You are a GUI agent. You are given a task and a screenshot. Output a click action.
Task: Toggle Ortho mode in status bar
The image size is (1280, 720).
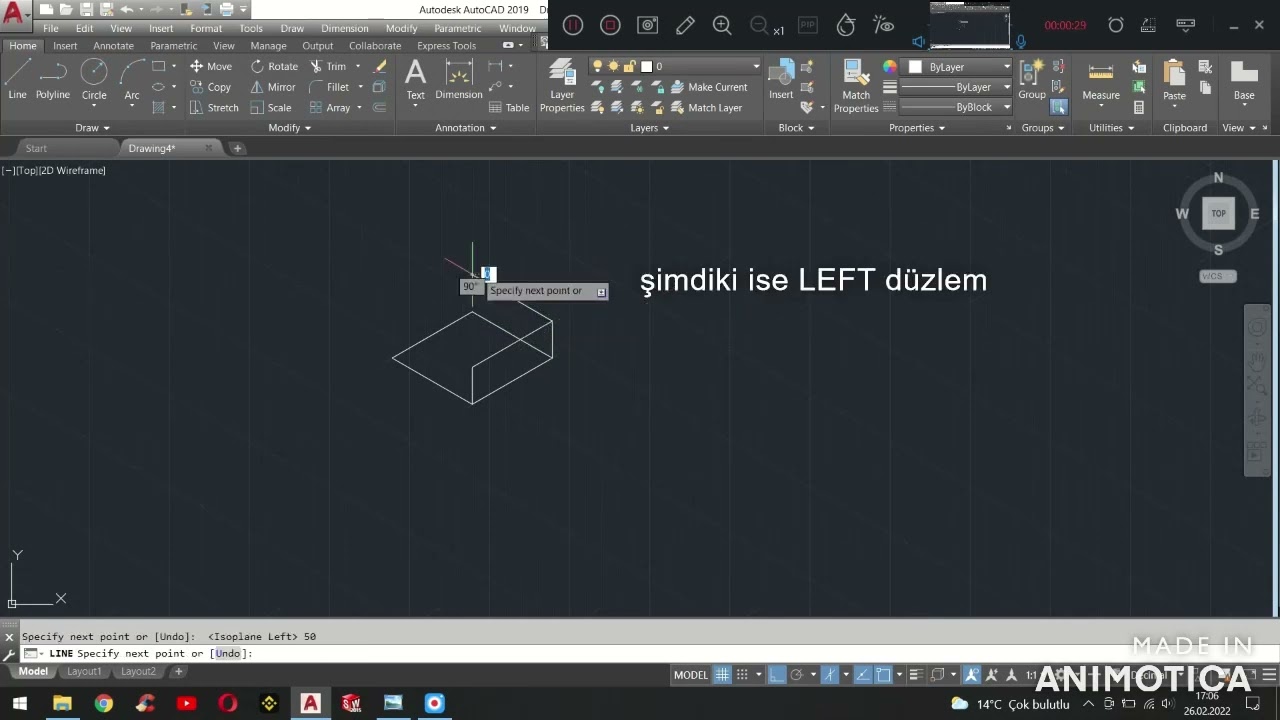[777, 675]
